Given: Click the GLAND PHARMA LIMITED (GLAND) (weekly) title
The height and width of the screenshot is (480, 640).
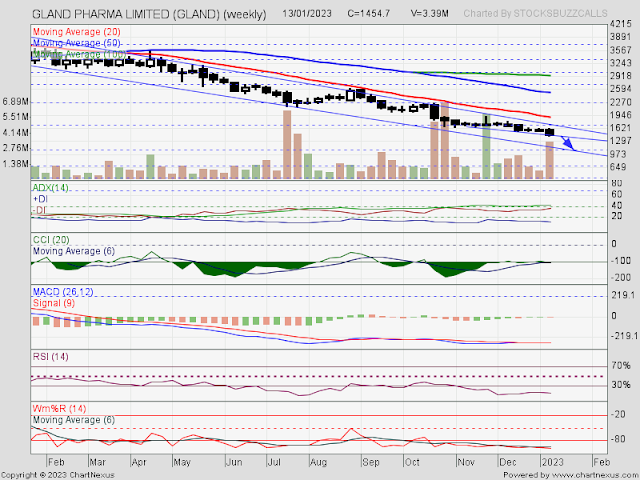Looking at the screenshot, I should pos(149,14).
